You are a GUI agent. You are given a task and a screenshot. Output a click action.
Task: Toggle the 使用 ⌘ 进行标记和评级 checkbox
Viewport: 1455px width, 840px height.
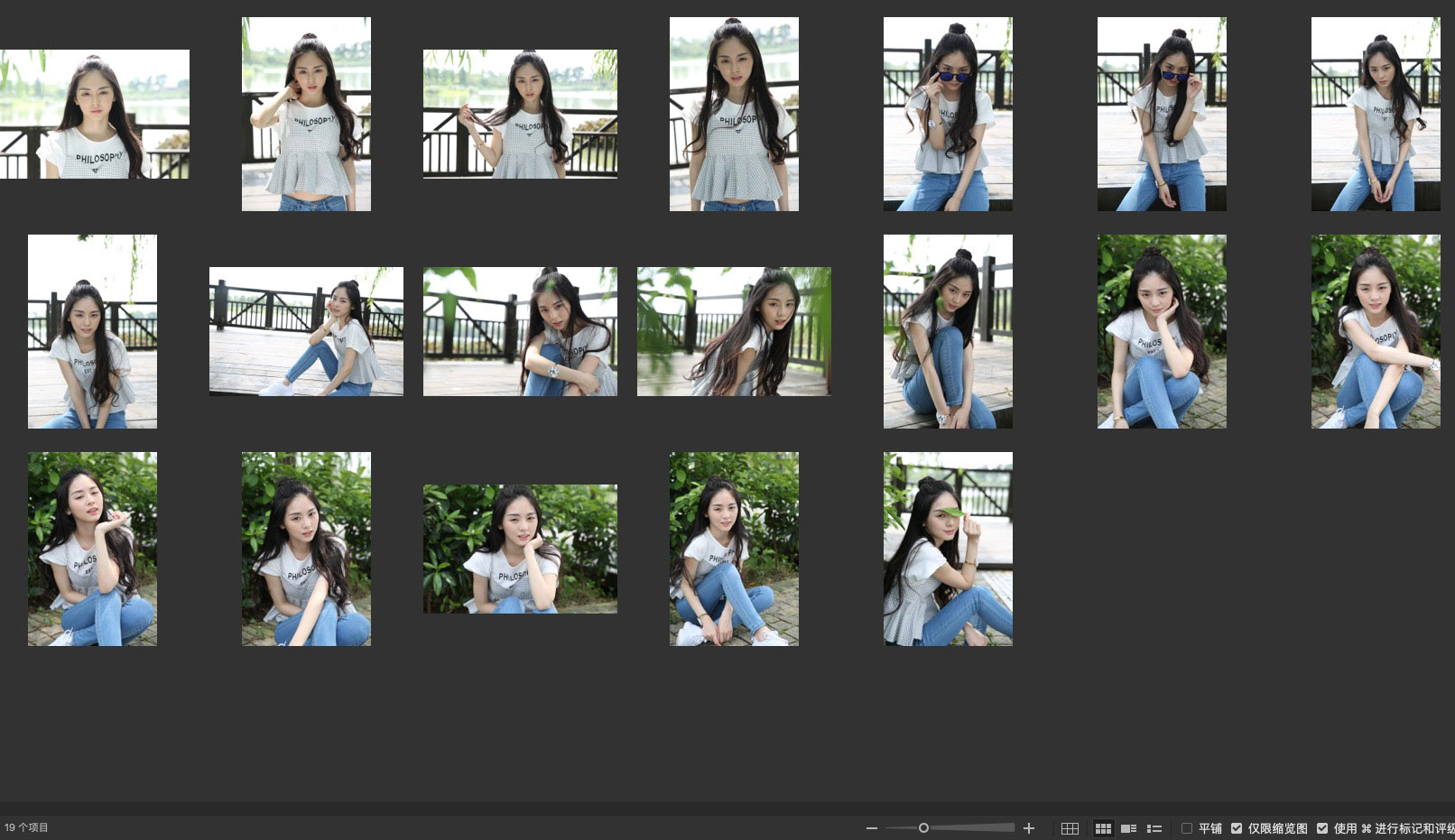pyautogui.click(x=1322, y=828)
